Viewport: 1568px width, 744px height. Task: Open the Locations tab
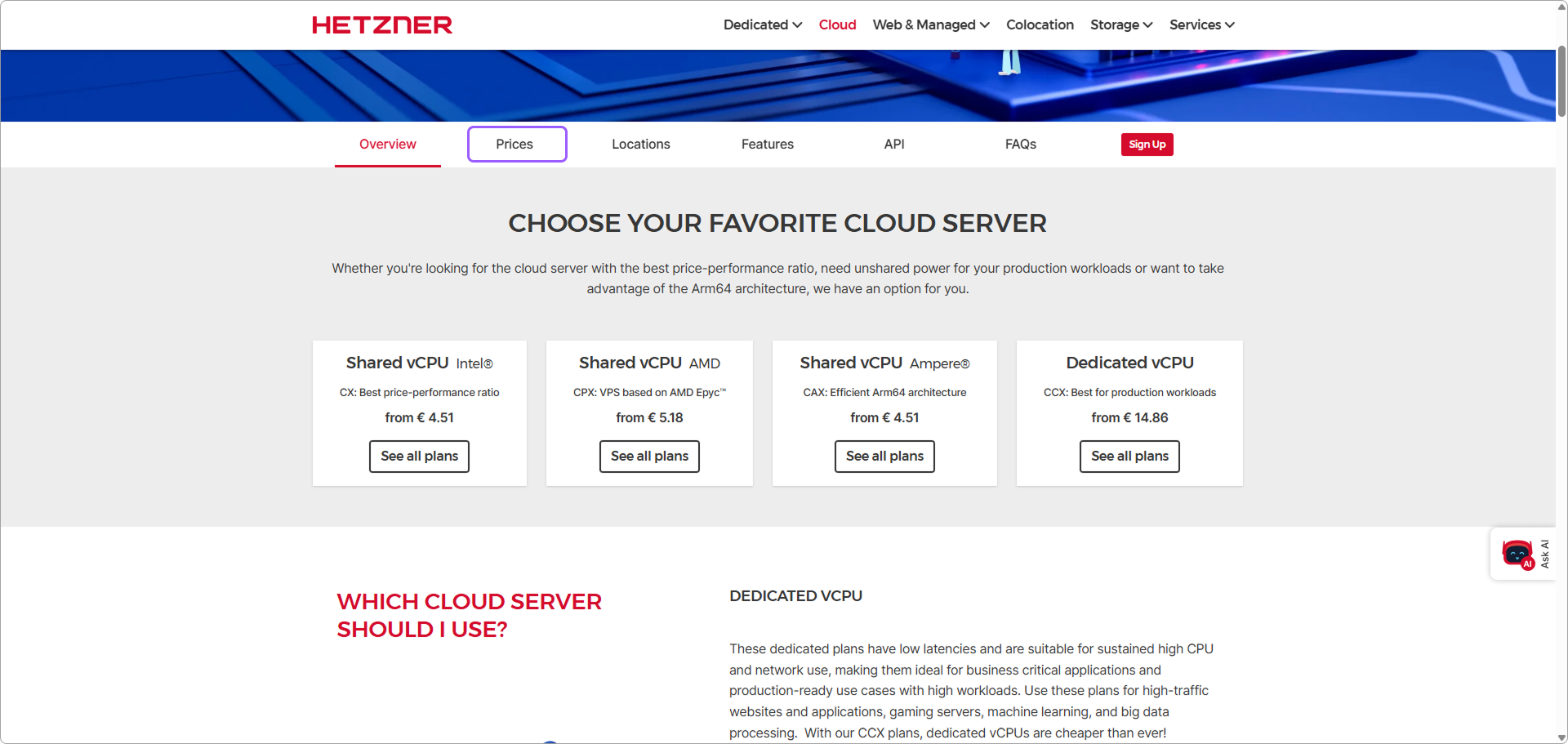(641, 145)
